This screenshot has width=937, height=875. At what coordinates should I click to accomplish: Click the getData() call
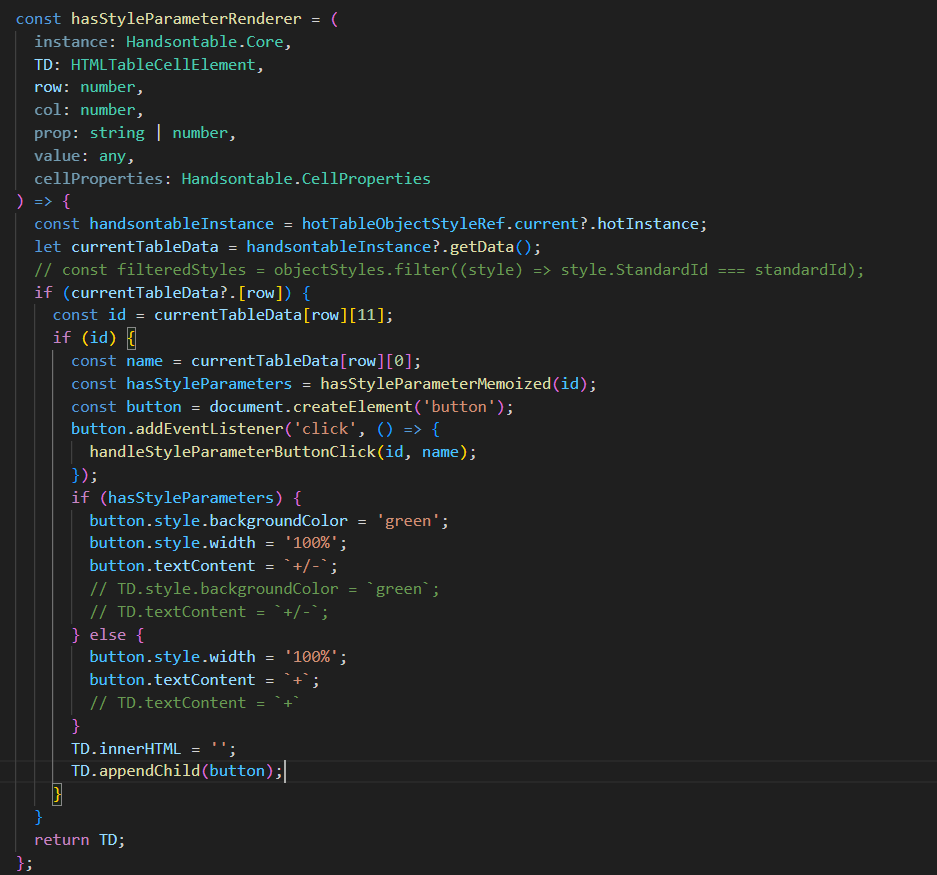490,247
